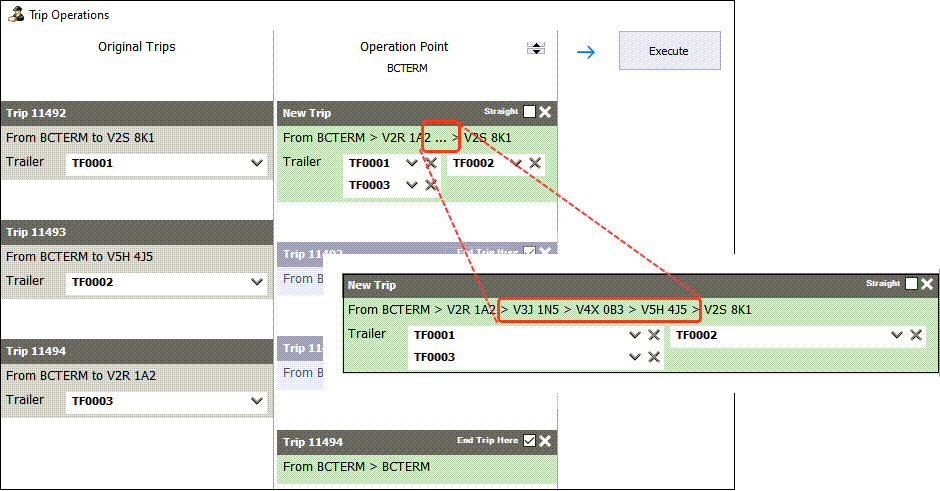This screenshot has width=940, height=491.
Task: Remove trailer TF0003 in enlarged New Trip callout
Action: pyautogui.click(x=653, y=357)
